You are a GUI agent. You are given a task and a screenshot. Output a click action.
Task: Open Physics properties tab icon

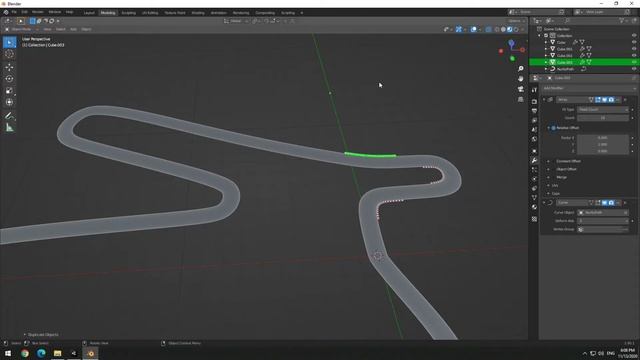click(534, 179)
